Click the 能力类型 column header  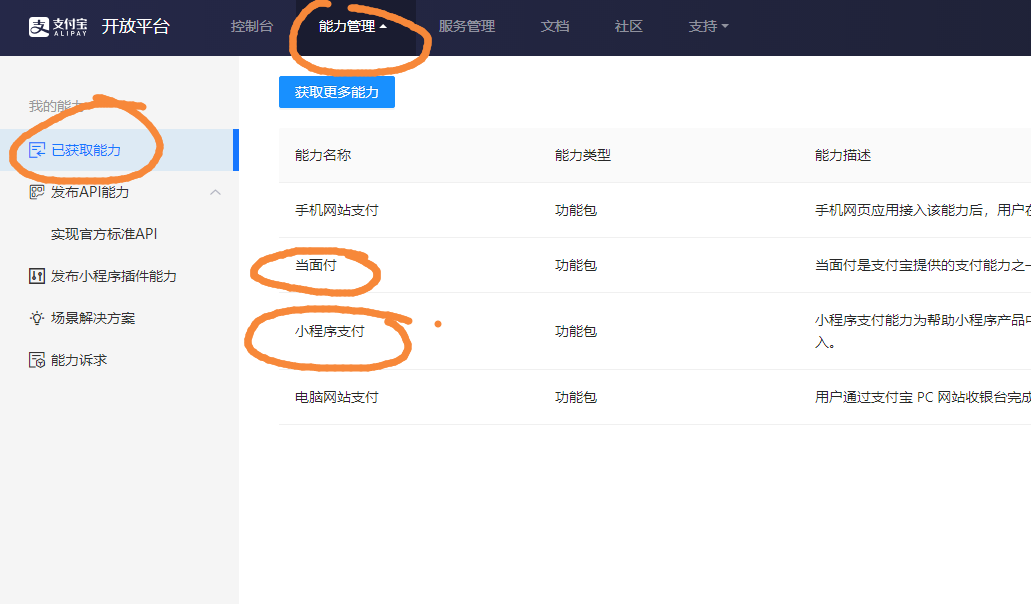(583, 155)
